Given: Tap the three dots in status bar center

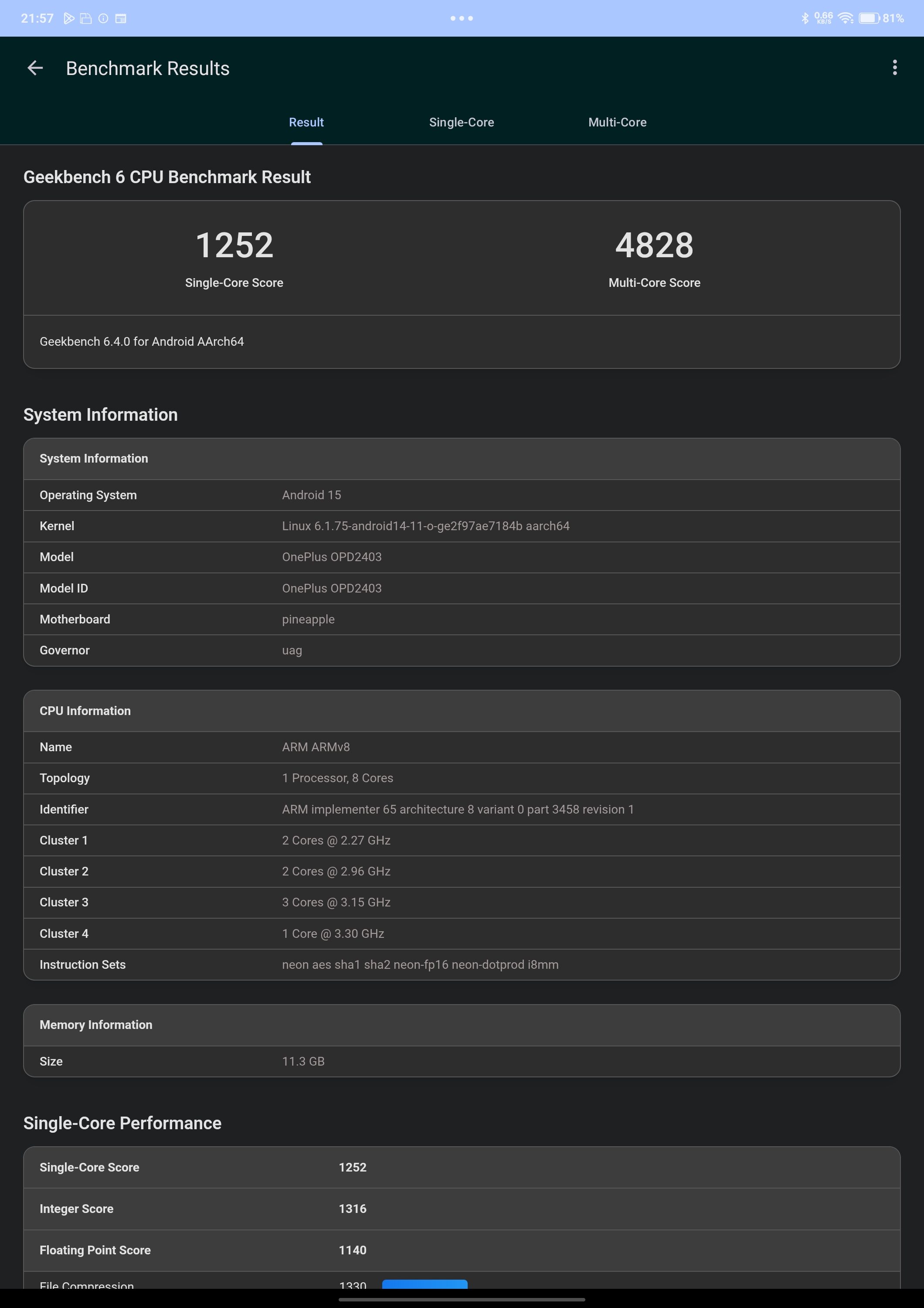Looking at the screenshot, I should pyautogui.click(x=462, y=18).
